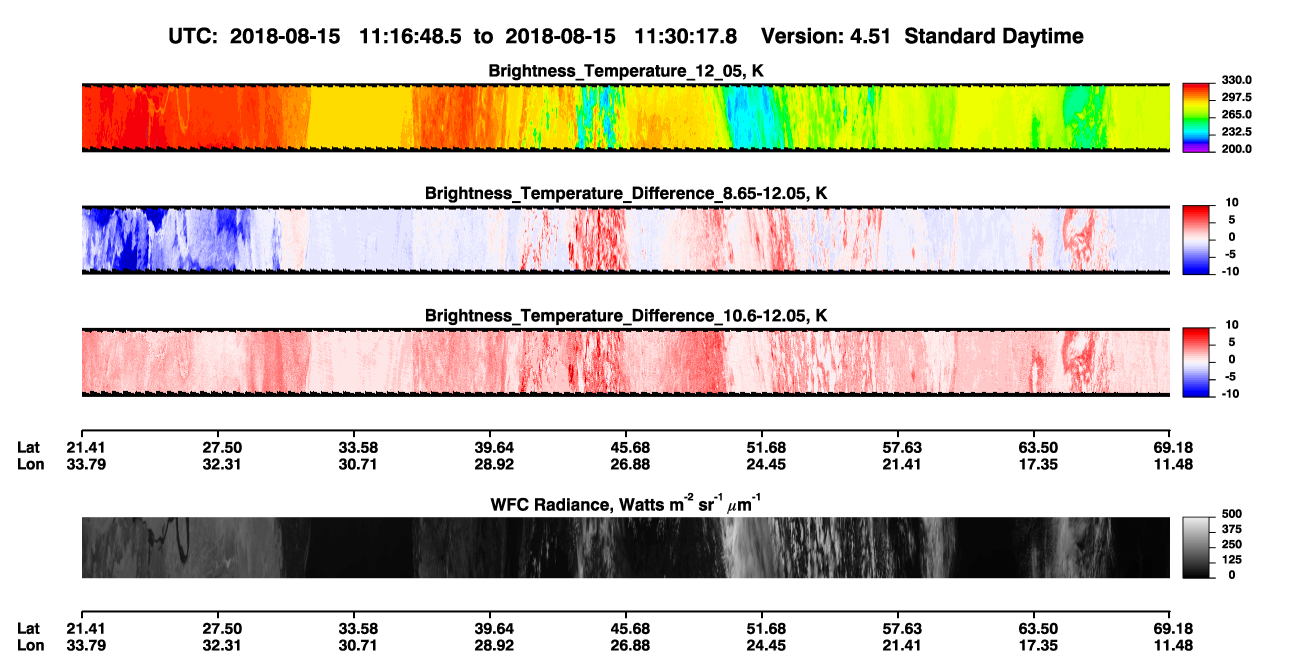Click the Lat row label below the WFC image
Screen dimensions: 1300x667
tap(29, 627)
